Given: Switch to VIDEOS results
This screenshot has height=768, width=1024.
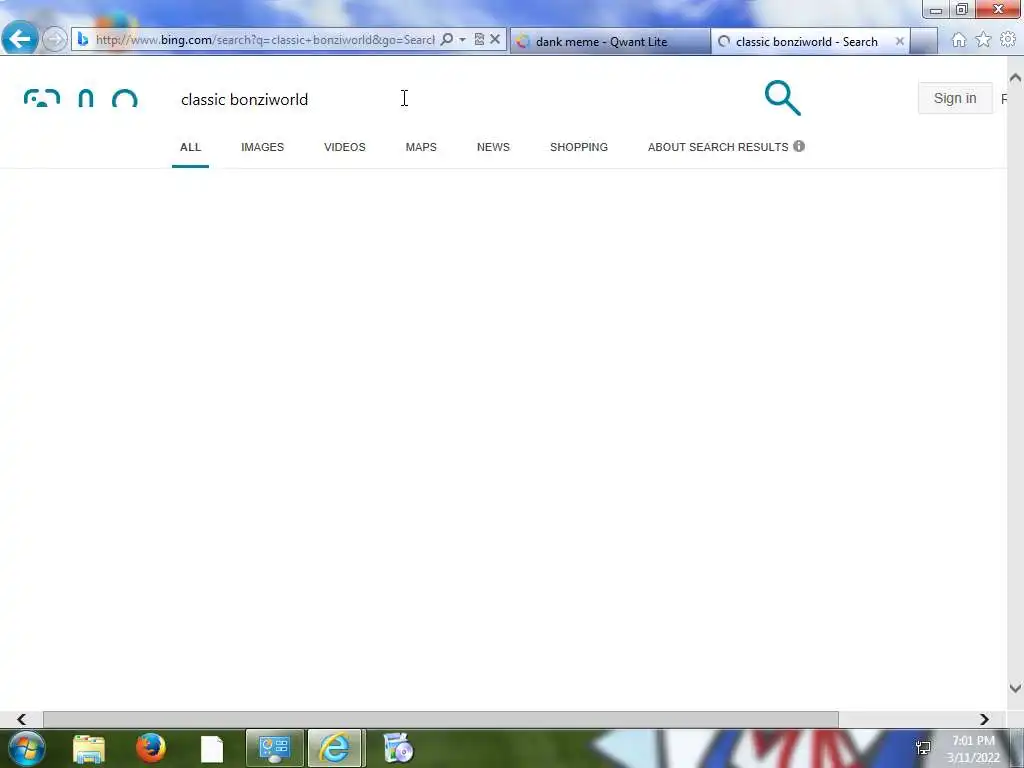Looking at the screenshot, I should tap(345, 148).
